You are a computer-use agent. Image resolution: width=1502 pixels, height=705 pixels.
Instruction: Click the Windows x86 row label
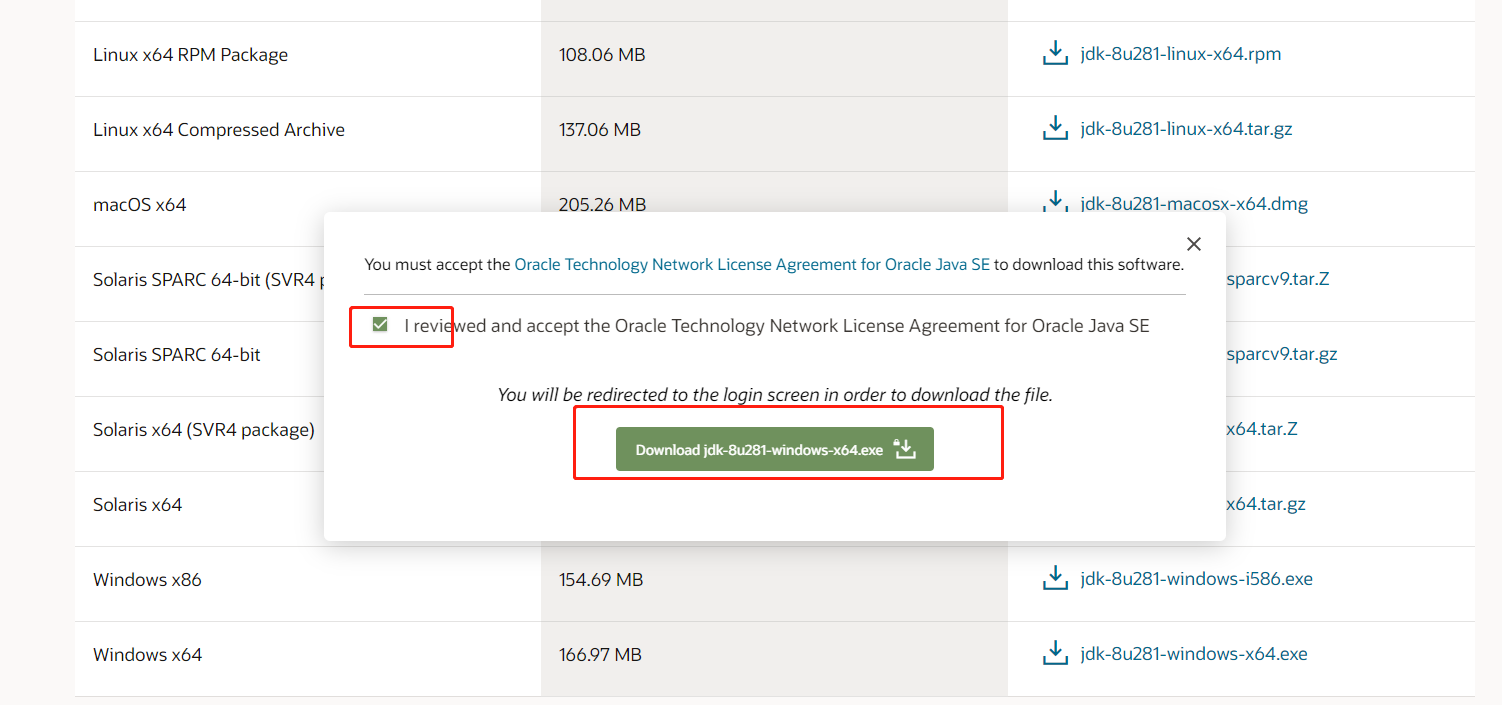147,580
